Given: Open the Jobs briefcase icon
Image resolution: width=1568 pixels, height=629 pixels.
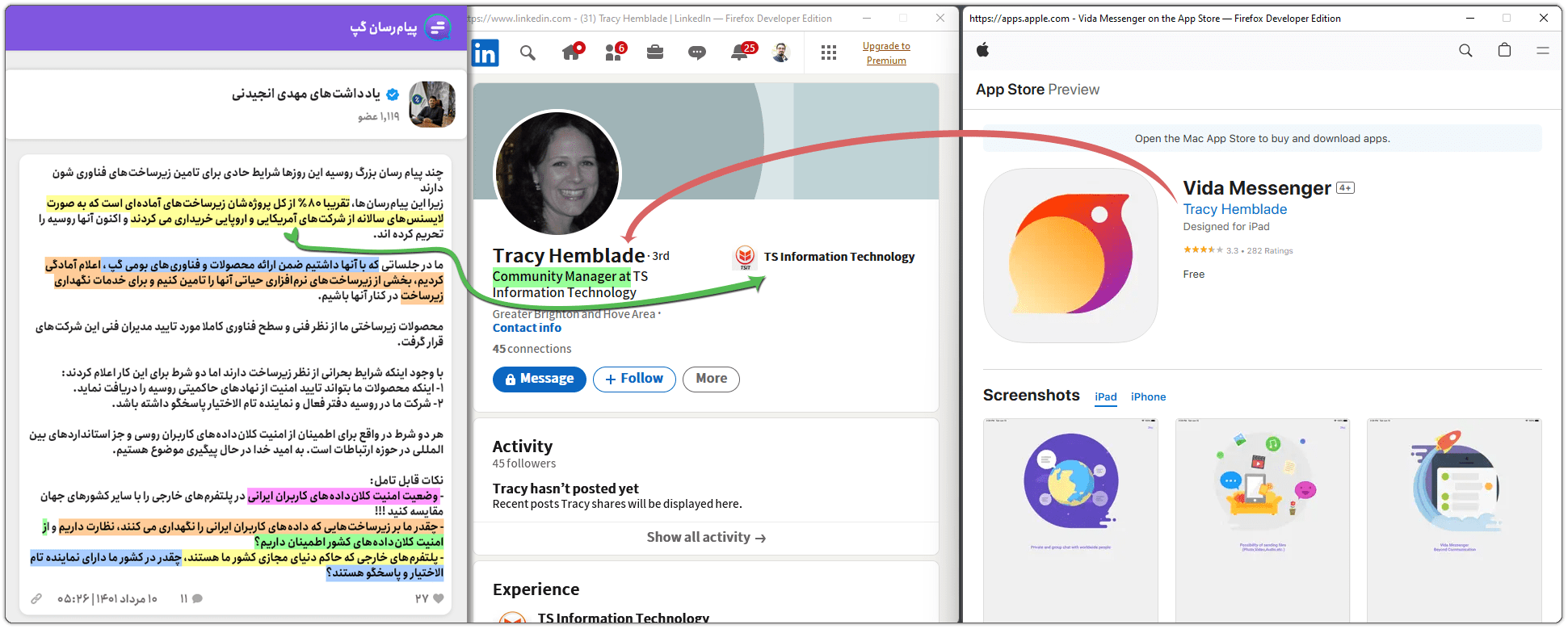Looking at the screenshot, I should (x=655, y=53).
